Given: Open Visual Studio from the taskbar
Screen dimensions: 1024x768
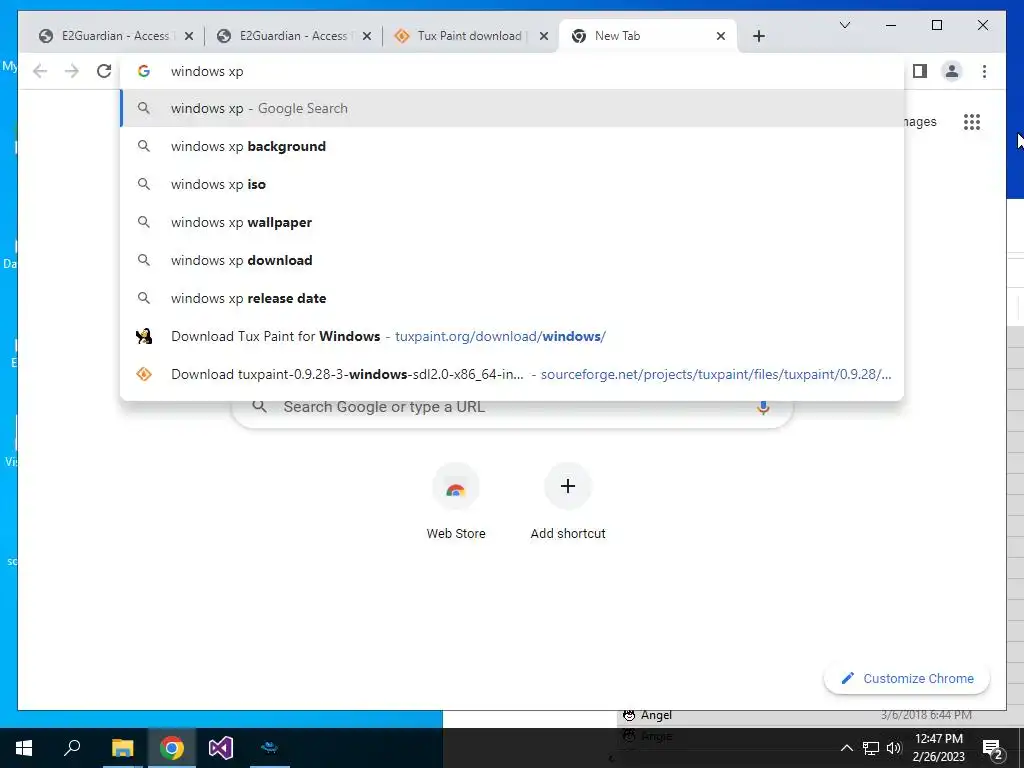Looking at the screenshot, I should pyautogui.click(x=221, y=748).
